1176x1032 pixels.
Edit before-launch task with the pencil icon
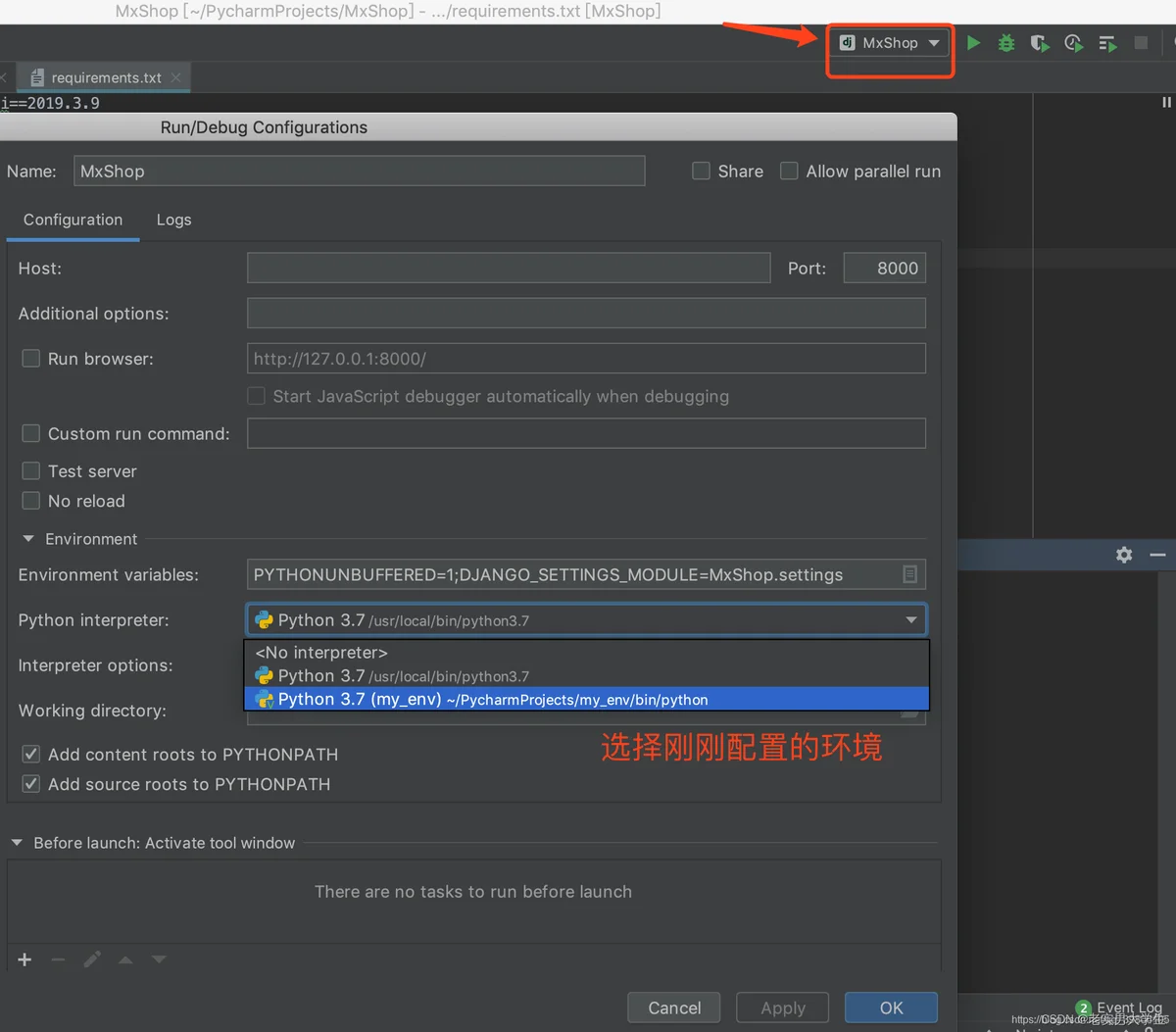click(x=92, y=959)
